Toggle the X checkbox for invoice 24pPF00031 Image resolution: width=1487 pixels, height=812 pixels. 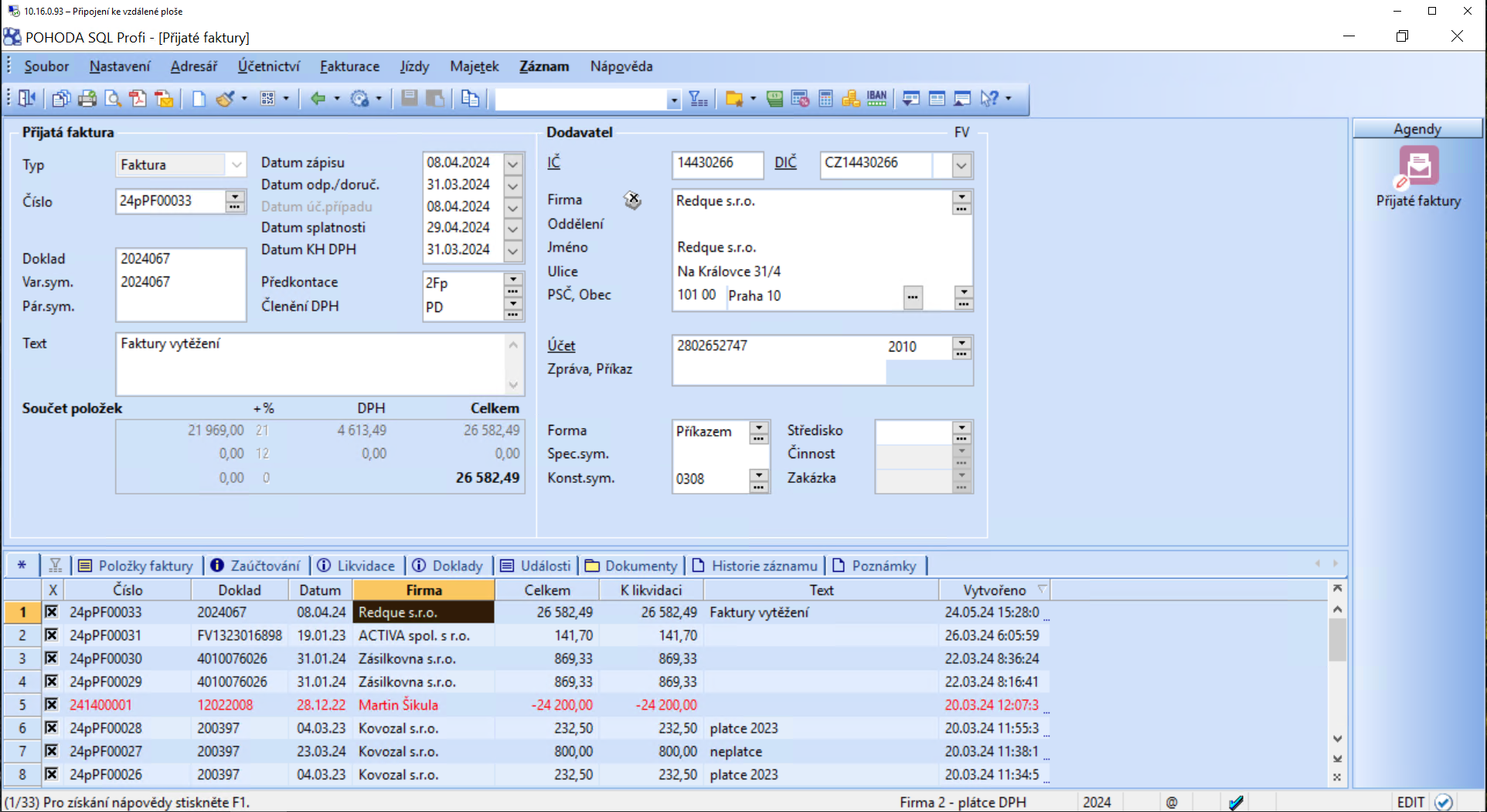click(x=51, y=635)
